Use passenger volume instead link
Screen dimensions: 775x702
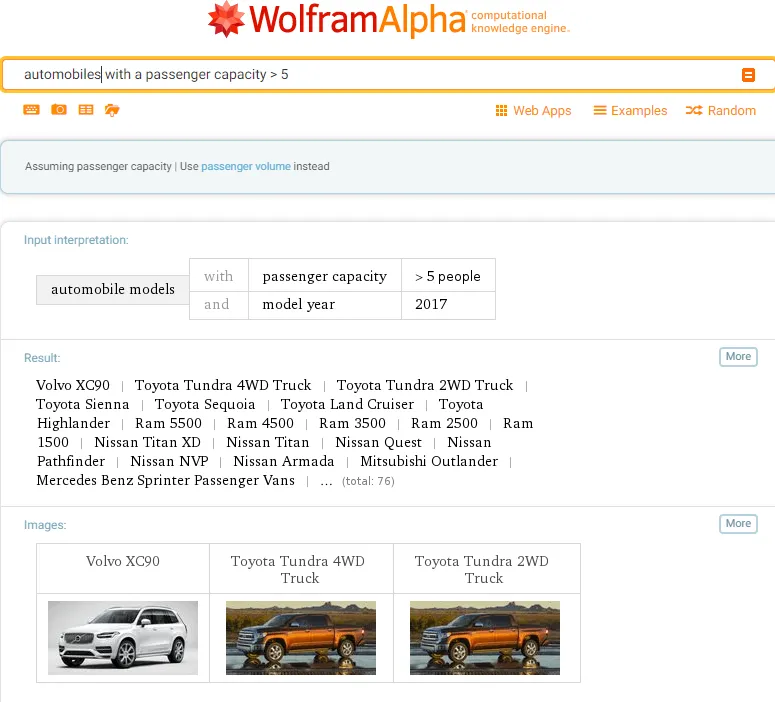point(246,167)
